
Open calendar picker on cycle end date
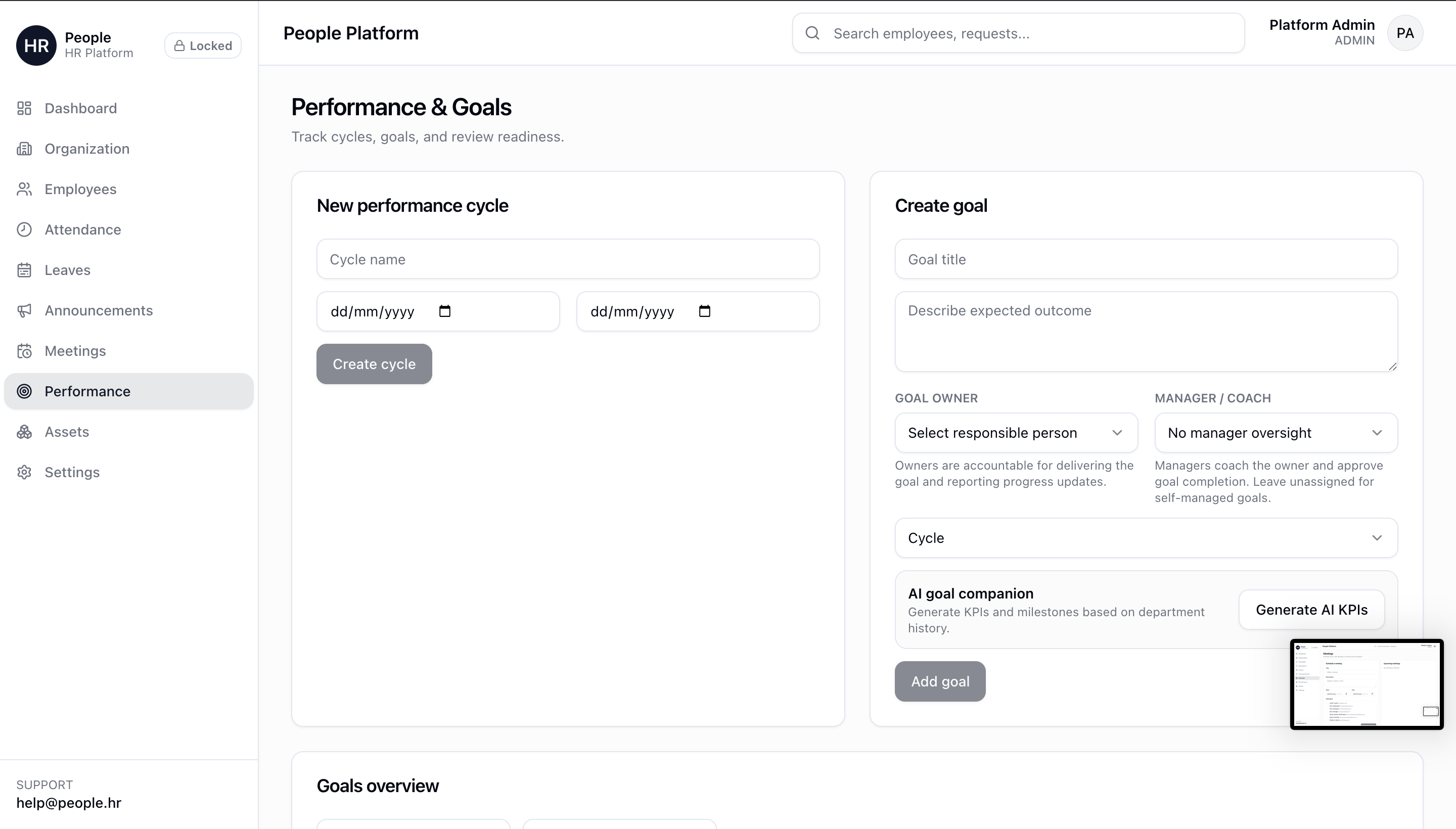[704, 311]
